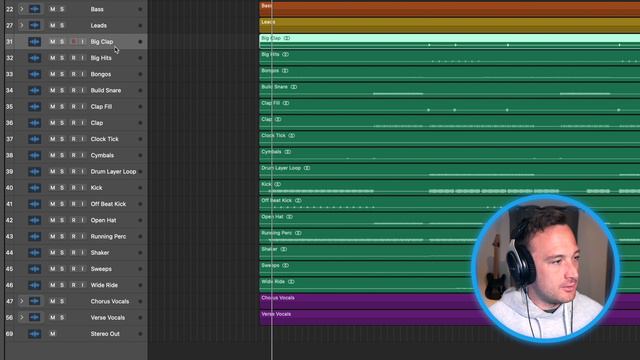Solo the Big Hits track
Viewport: 640px width, 360px height.
(x=62, y=58)
